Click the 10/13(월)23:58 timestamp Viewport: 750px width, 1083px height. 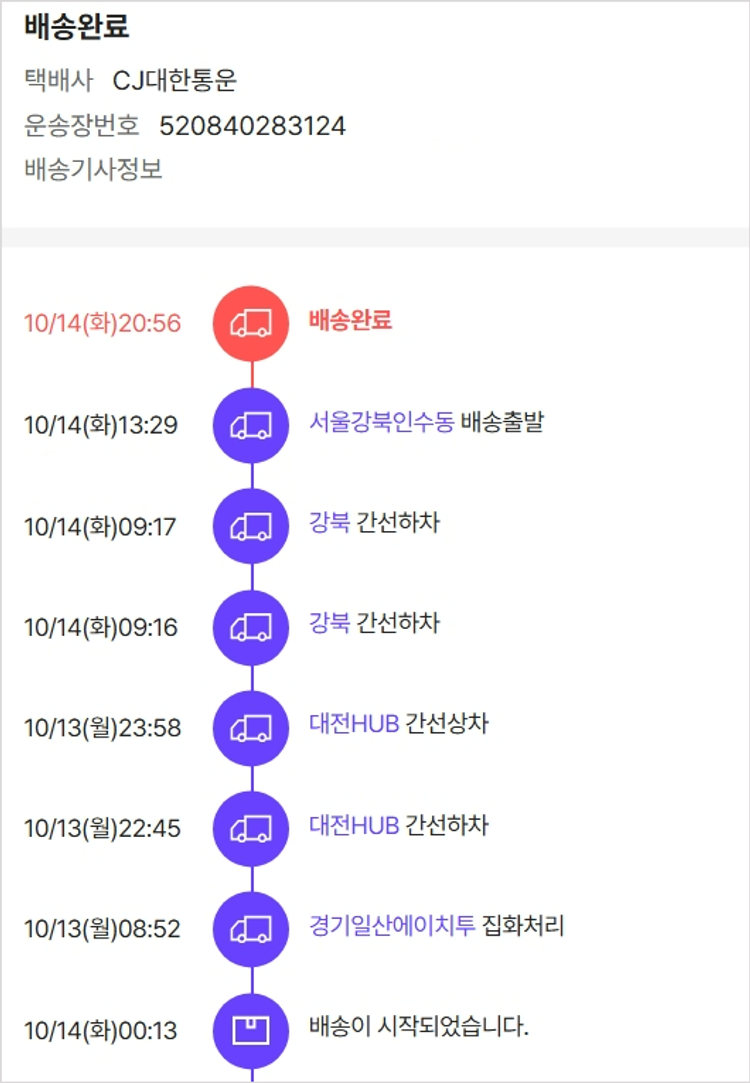[x=102, y=728]
